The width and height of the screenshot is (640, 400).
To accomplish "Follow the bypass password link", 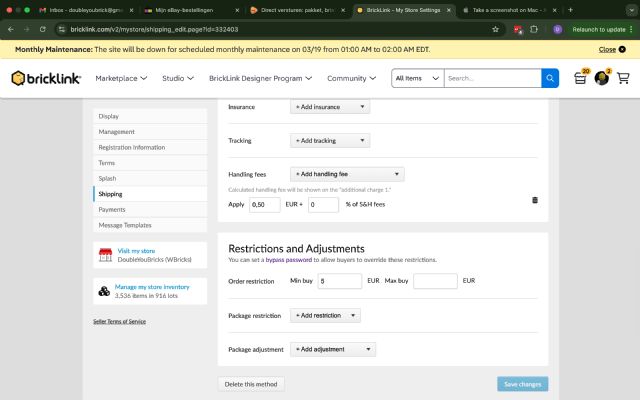I will coord(289,260).
